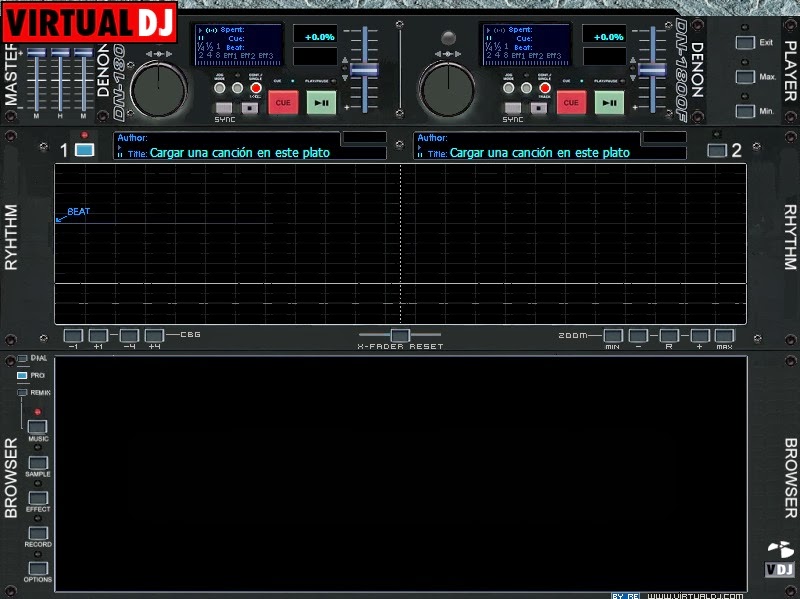Toggle the red Cont/Single button on deck 1
This screenshot has height=599, width=800.
point(256,88)
